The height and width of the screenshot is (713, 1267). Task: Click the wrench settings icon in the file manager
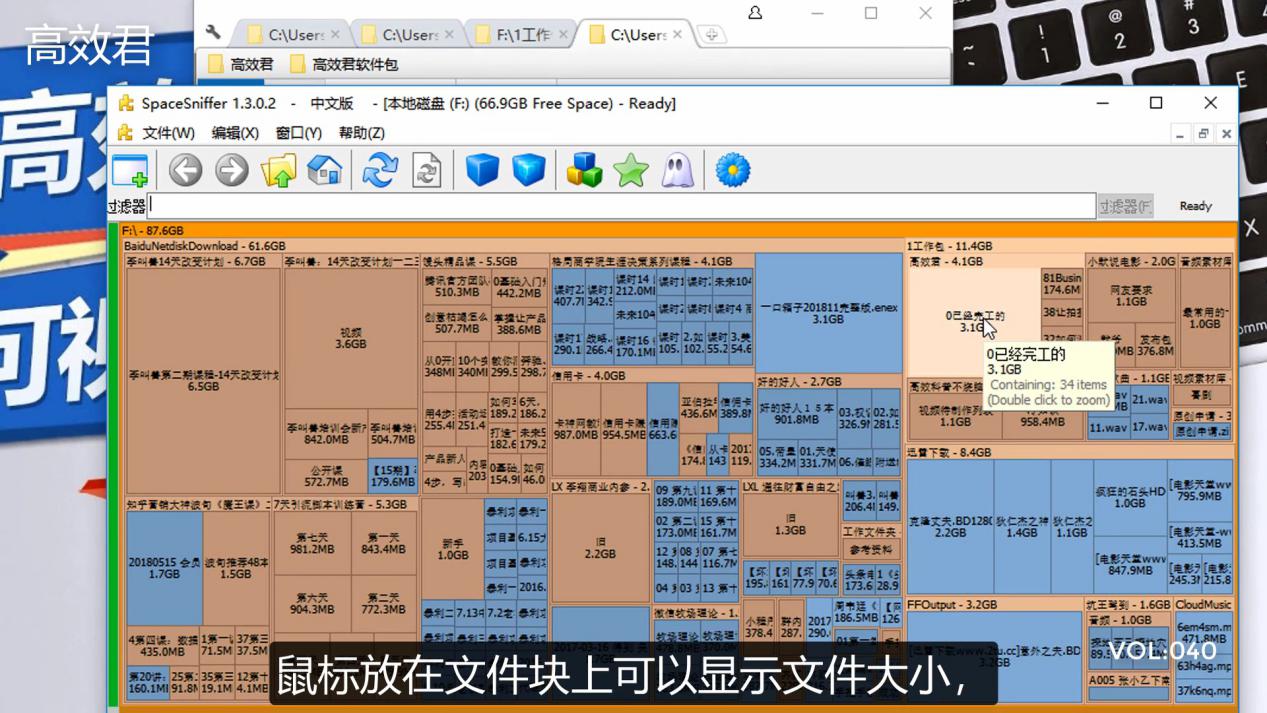pyautogui.click(x=212, y=32)
